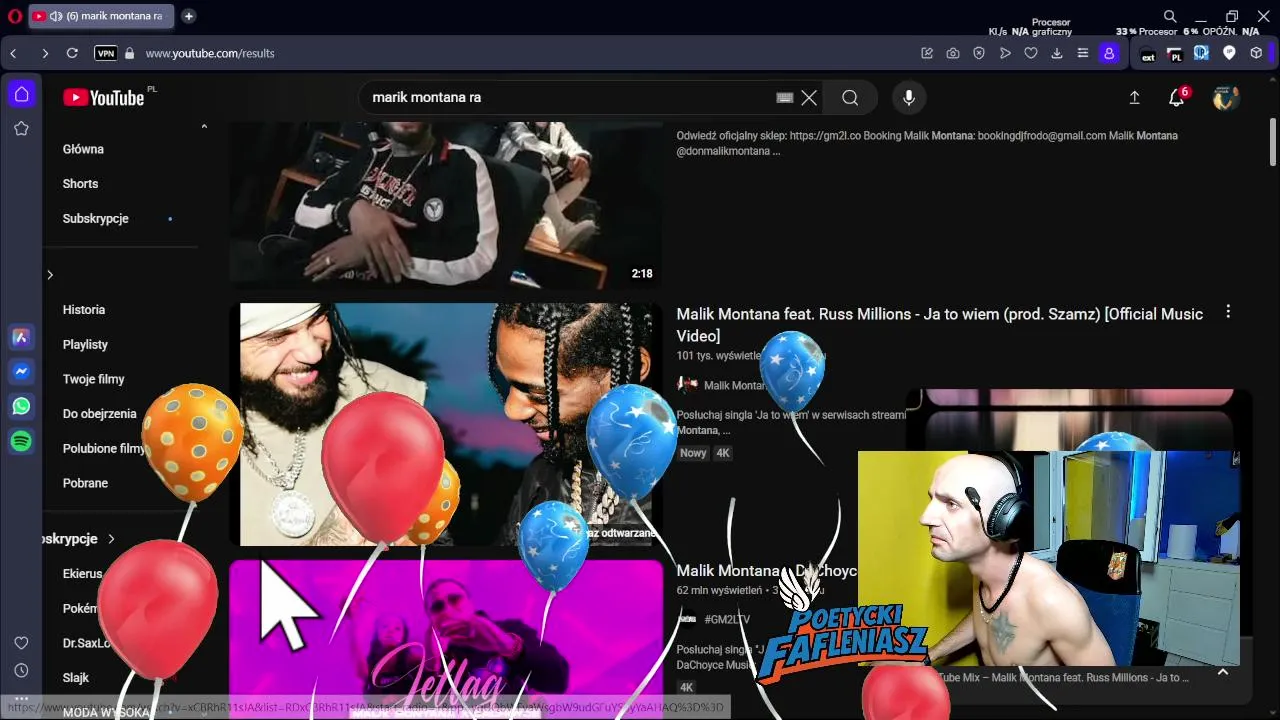The image size is (1280, 720).
Task: Open the #GM2LTV channel link
Action: click(727, 620)
